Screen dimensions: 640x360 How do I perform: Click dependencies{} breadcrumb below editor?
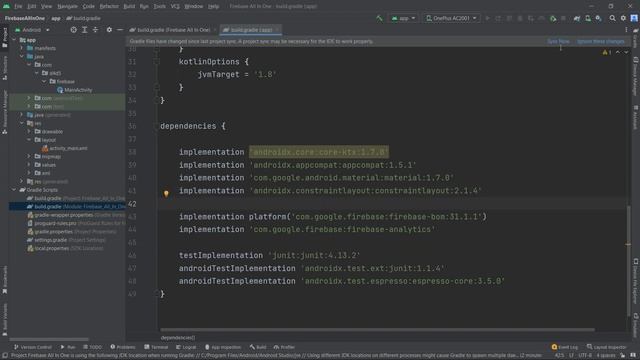point(178,338)
